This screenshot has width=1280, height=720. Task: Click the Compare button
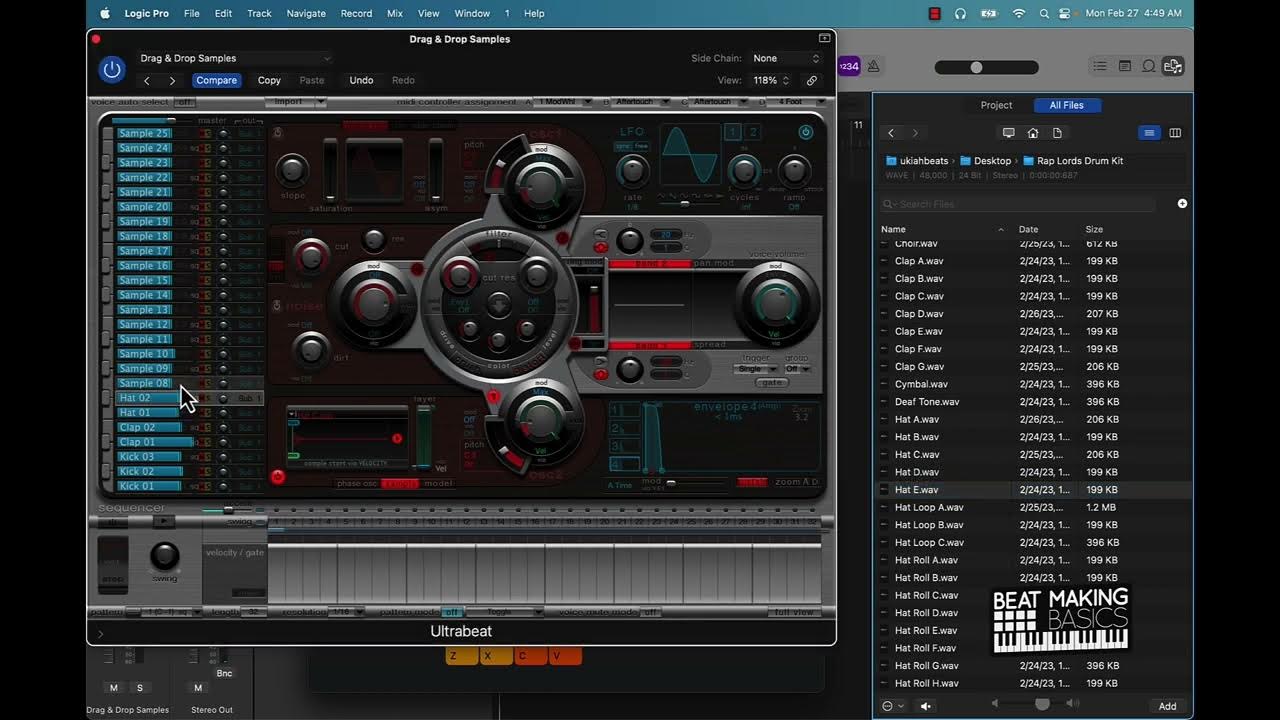point(216,80)
